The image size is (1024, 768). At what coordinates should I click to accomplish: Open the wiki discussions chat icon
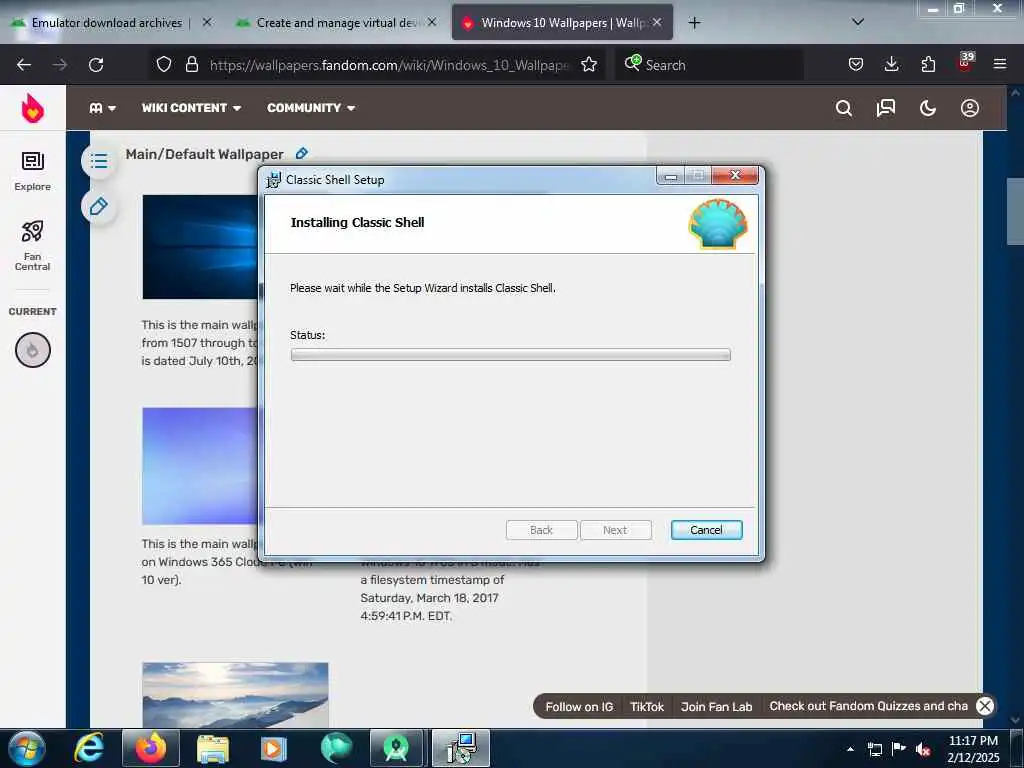point(886,108)
